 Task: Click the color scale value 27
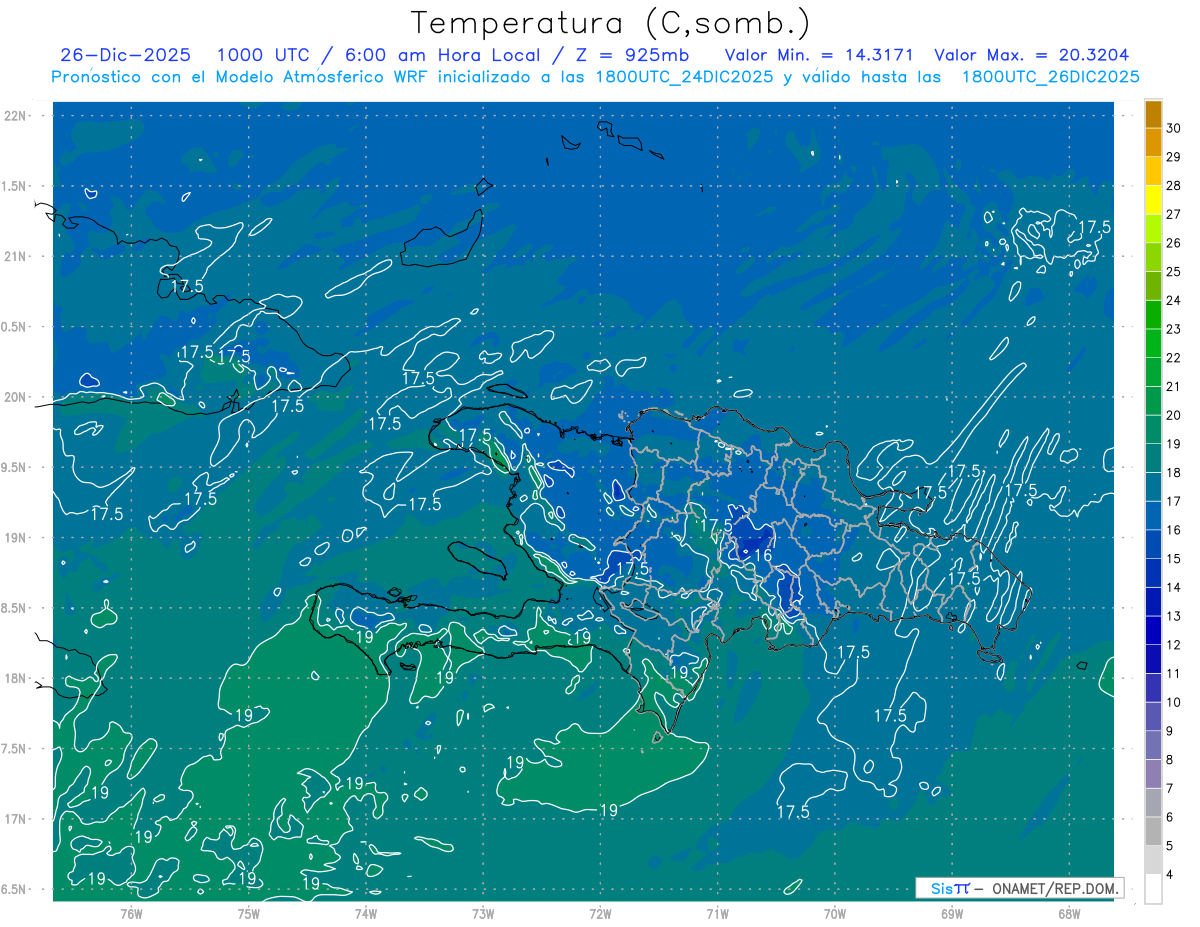point(1174,214)
